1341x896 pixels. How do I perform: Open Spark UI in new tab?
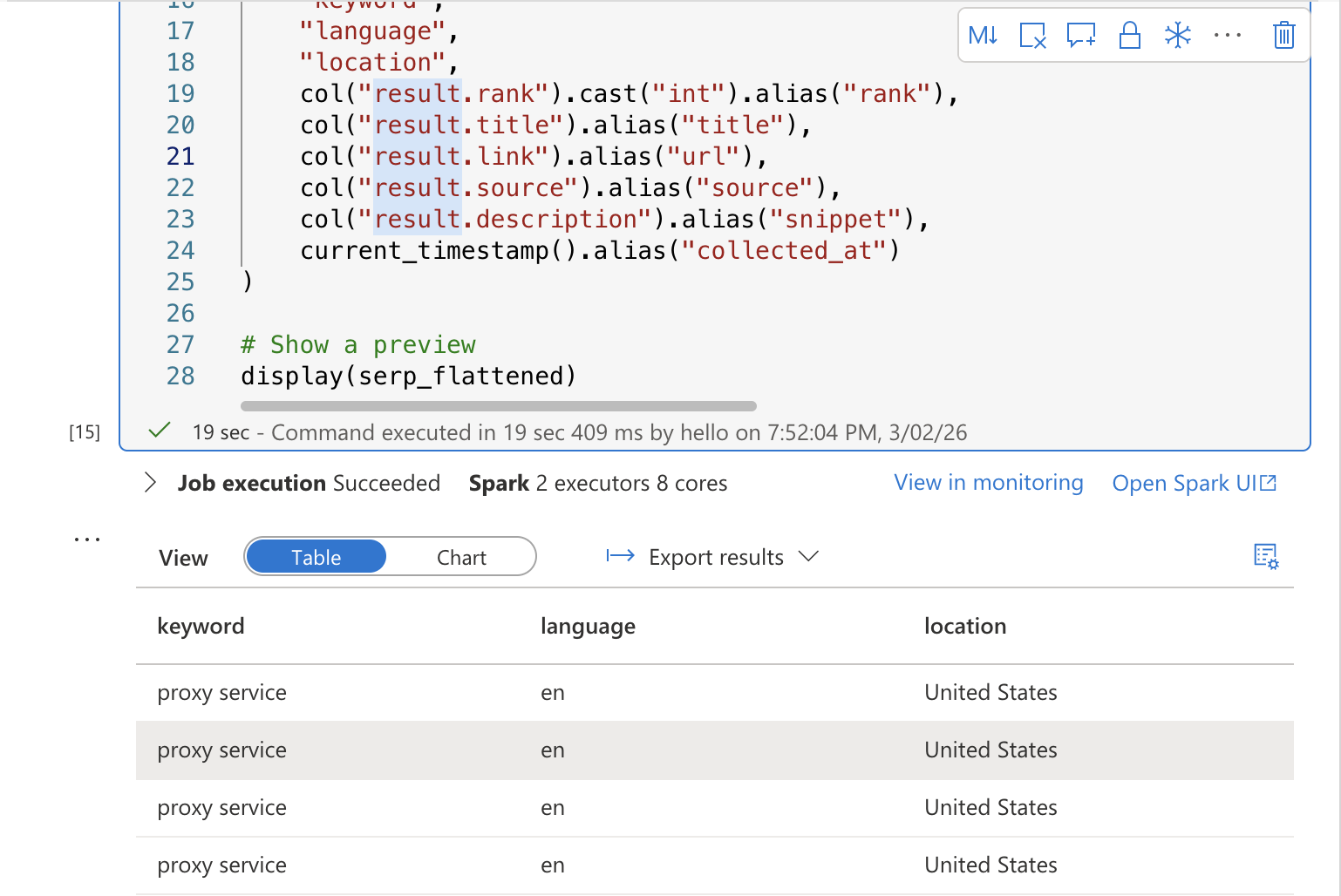pos(1194,483)
